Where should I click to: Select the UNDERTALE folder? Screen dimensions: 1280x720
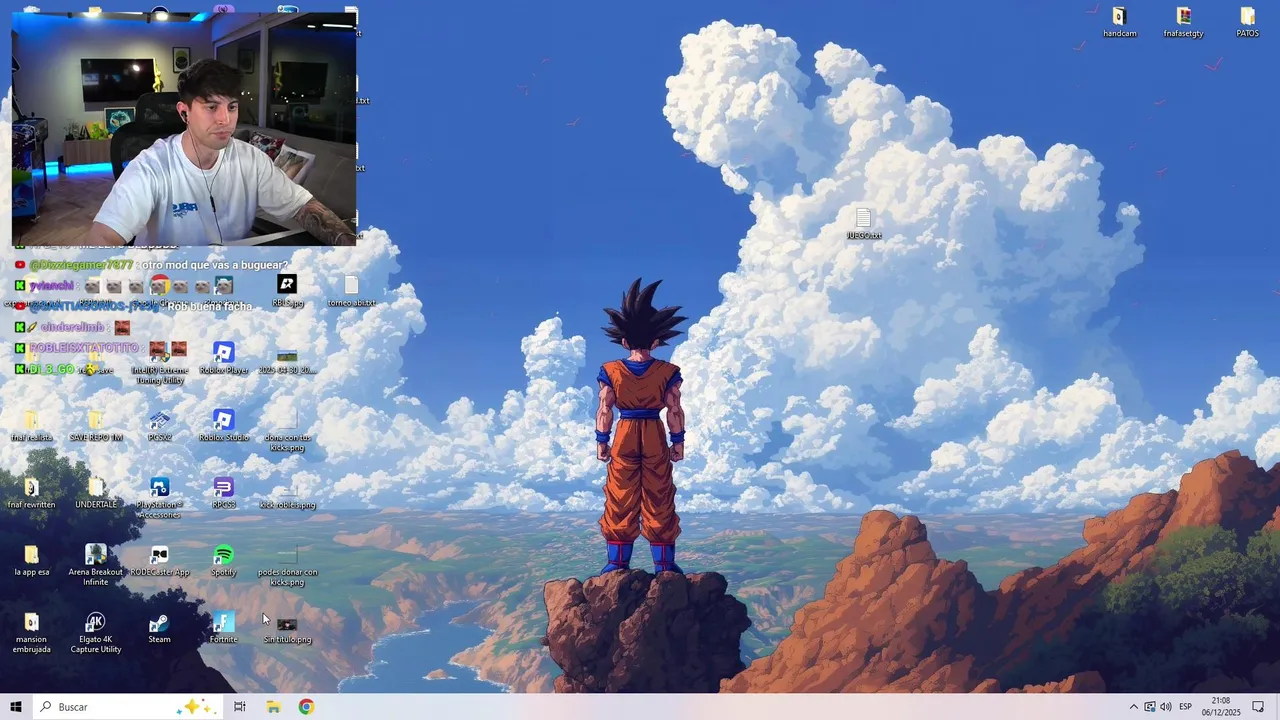96,492
